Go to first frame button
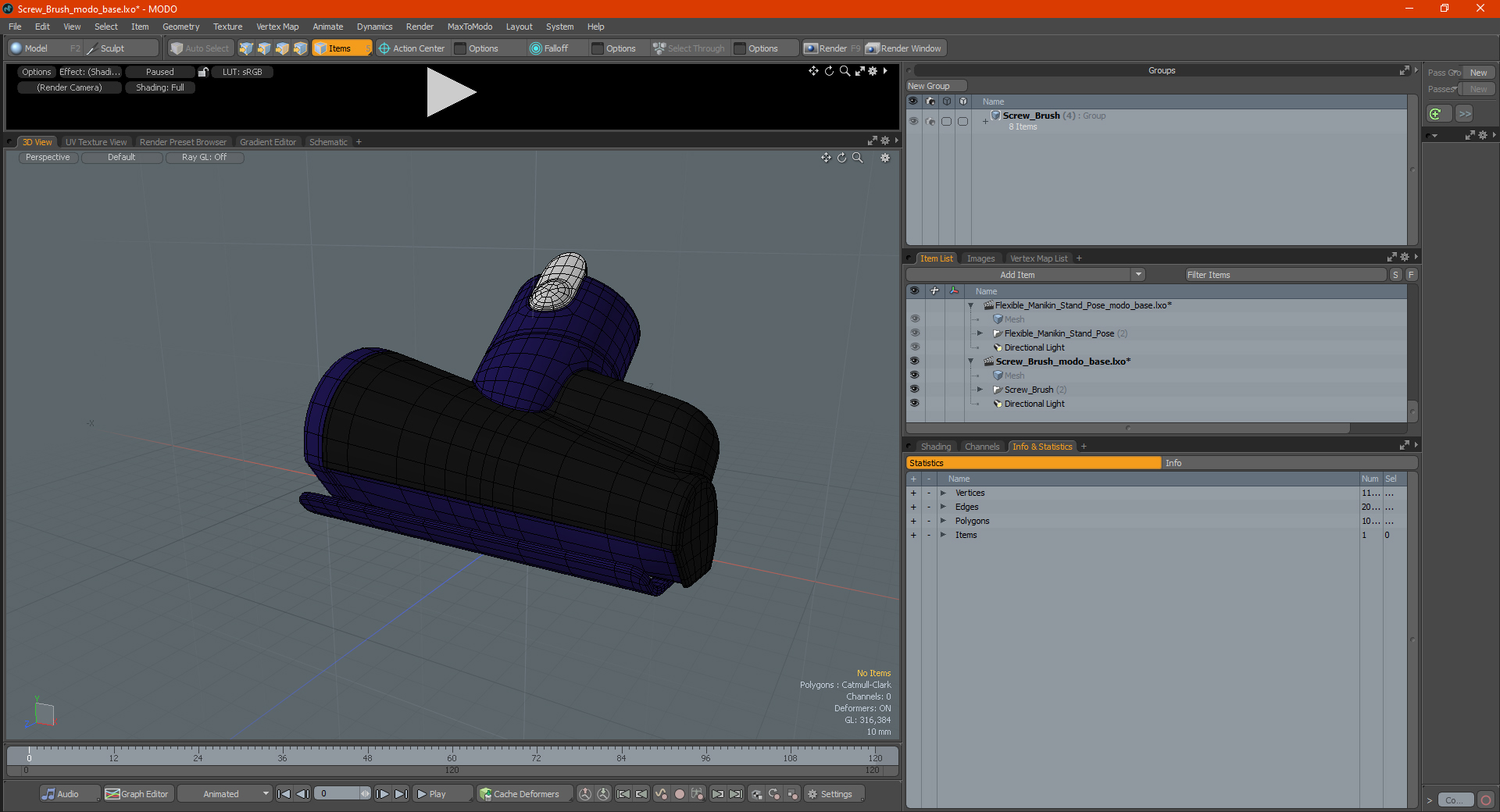Image resolution: width=1500 pixels, height=812 pixels. 284,794
